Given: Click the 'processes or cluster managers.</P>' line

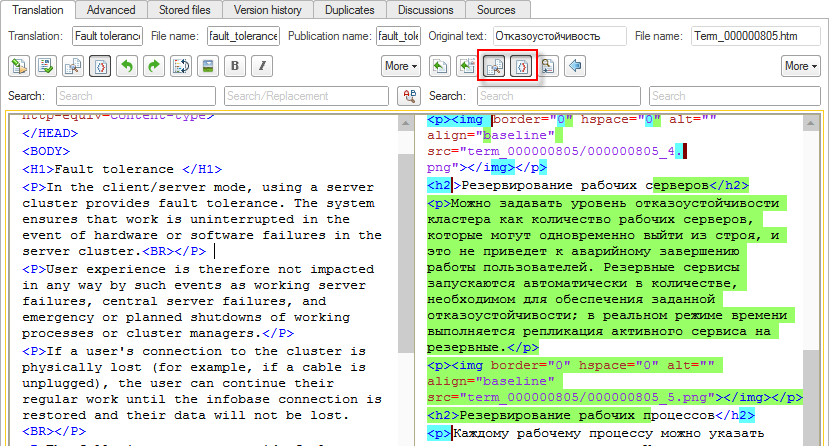Looking at the screenshot, I should (158, 333).
